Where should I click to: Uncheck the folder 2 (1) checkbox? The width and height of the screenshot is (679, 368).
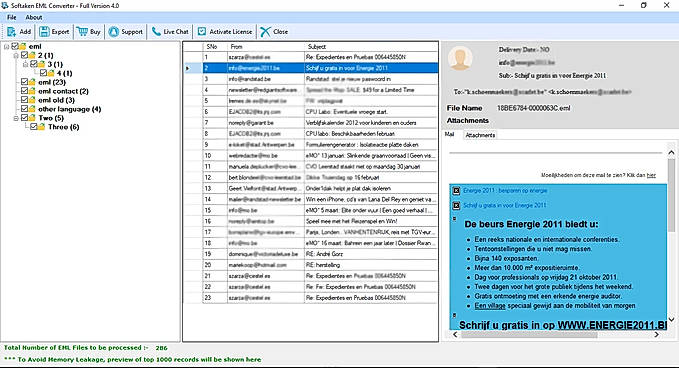25,55
